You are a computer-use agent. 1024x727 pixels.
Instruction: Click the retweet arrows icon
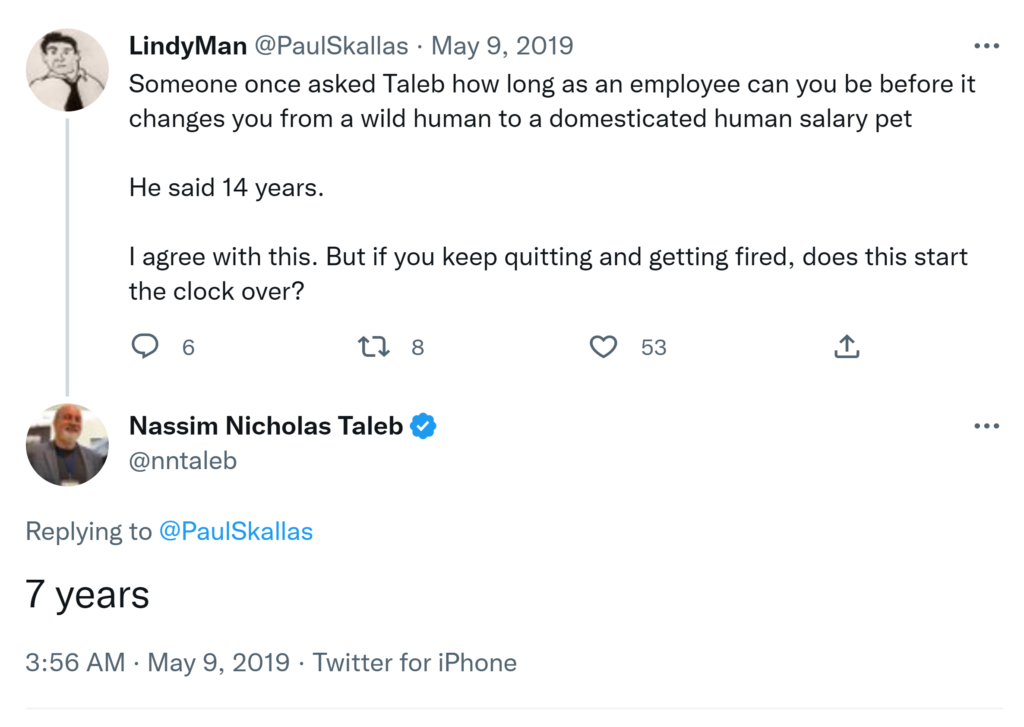pos(373,347)
